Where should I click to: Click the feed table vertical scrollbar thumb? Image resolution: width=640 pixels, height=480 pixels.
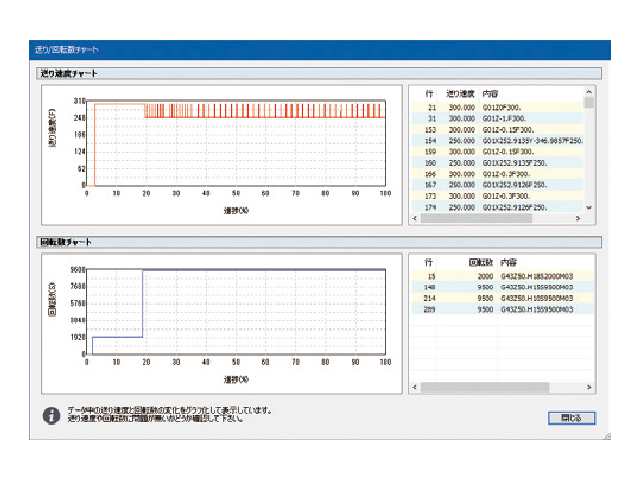tap(589, 102)
